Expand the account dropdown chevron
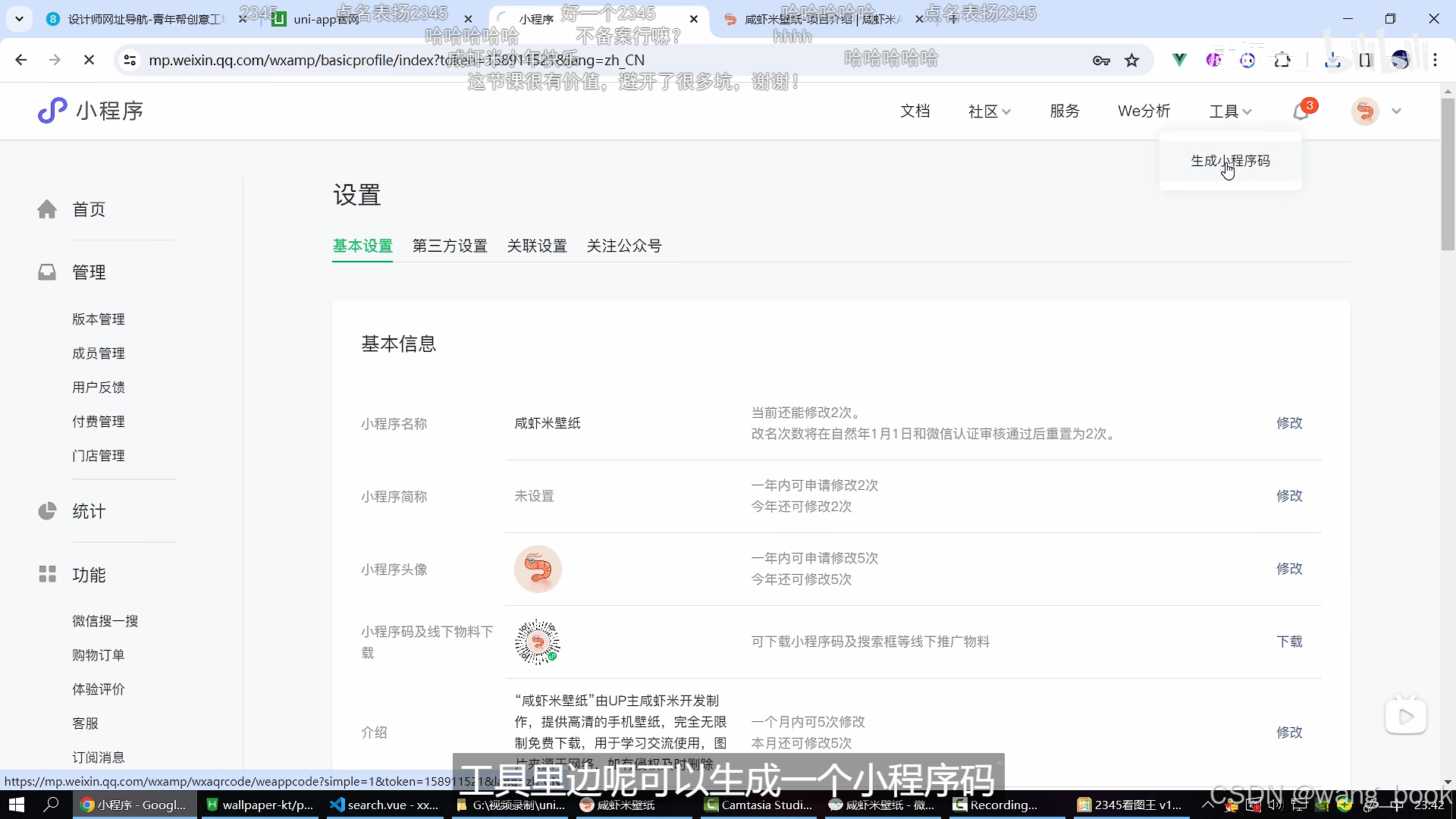This screenshot has width=1456, height=819. pos(1396,111)
